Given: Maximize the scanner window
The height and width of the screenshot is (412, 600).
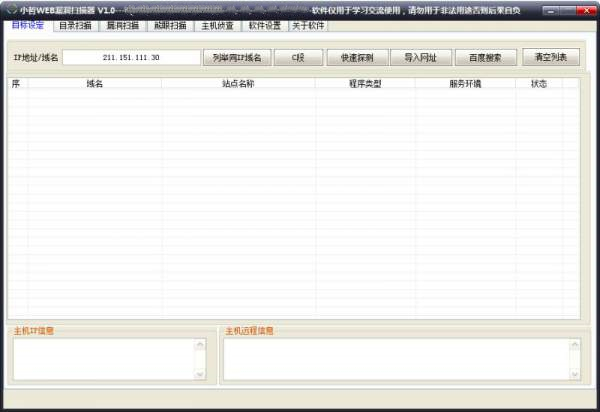Looking at the screenshot, I should click(x=568, y=11).
